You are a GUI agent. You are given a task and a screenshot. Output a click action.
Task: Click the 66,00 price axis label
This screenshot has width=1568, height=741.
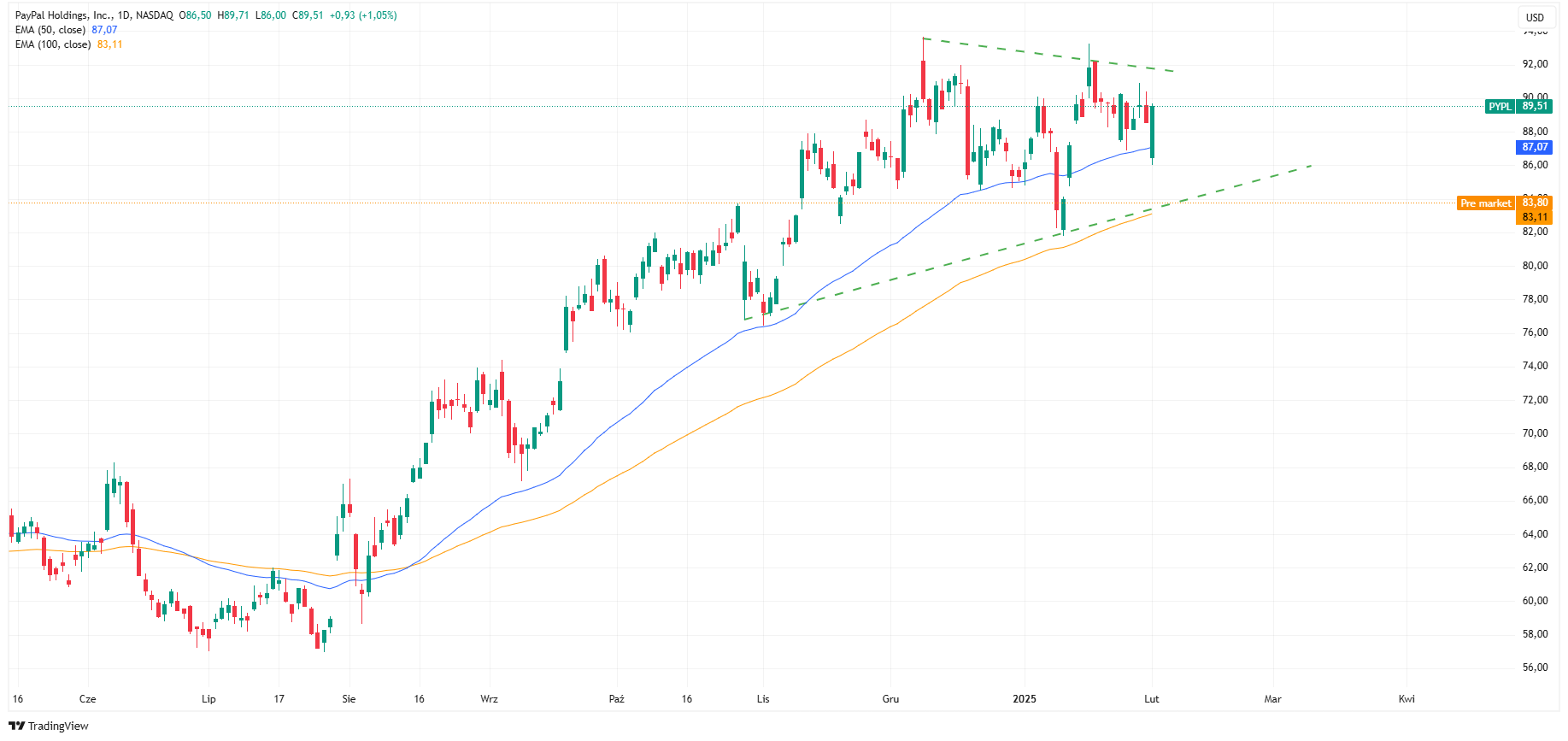[1535, 500]
